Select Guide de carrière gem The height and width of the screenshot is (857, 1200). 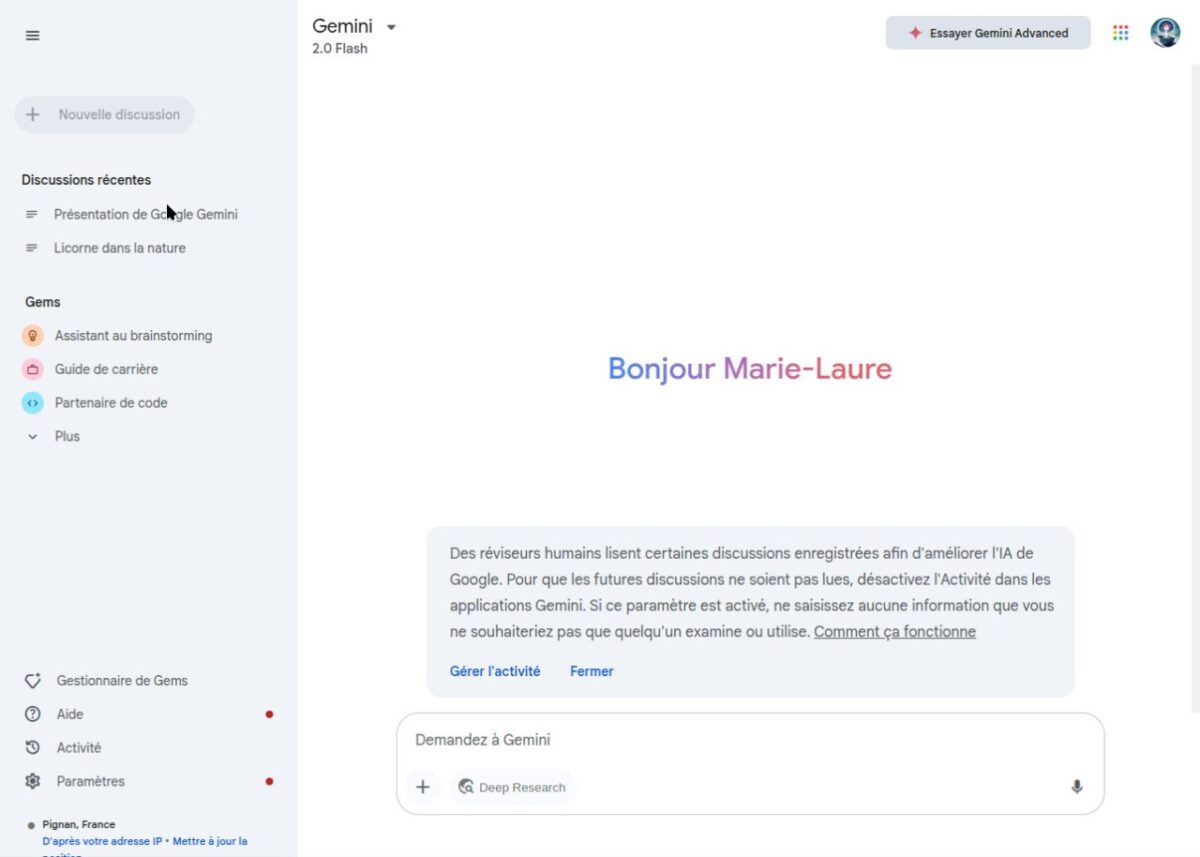pyautogui.click(x=106, y=369)
